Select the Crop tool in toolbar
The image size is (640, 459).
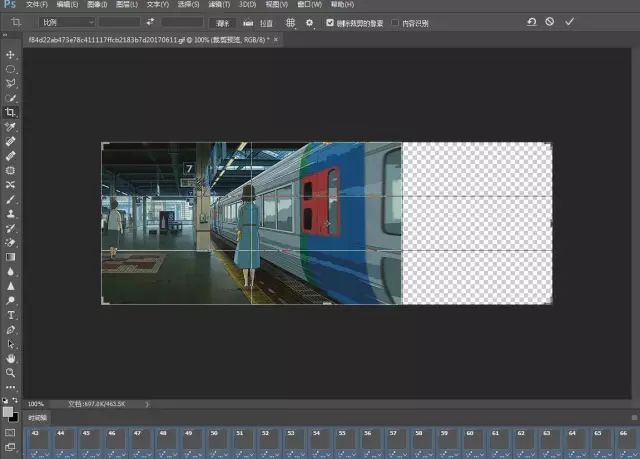click(11, 113)
